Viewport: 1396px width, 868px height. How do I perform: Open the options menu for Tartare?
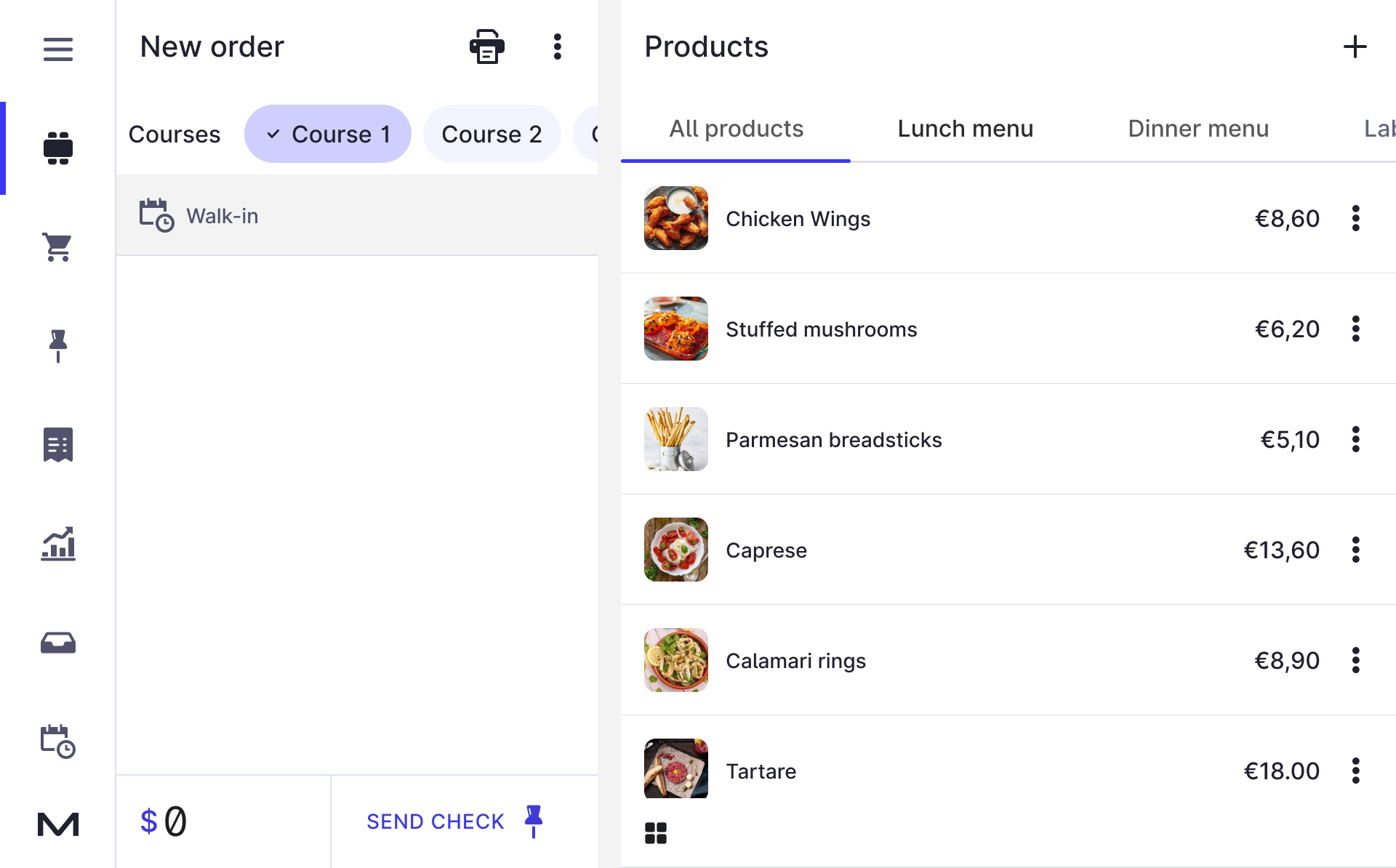tap(1356, 771)
